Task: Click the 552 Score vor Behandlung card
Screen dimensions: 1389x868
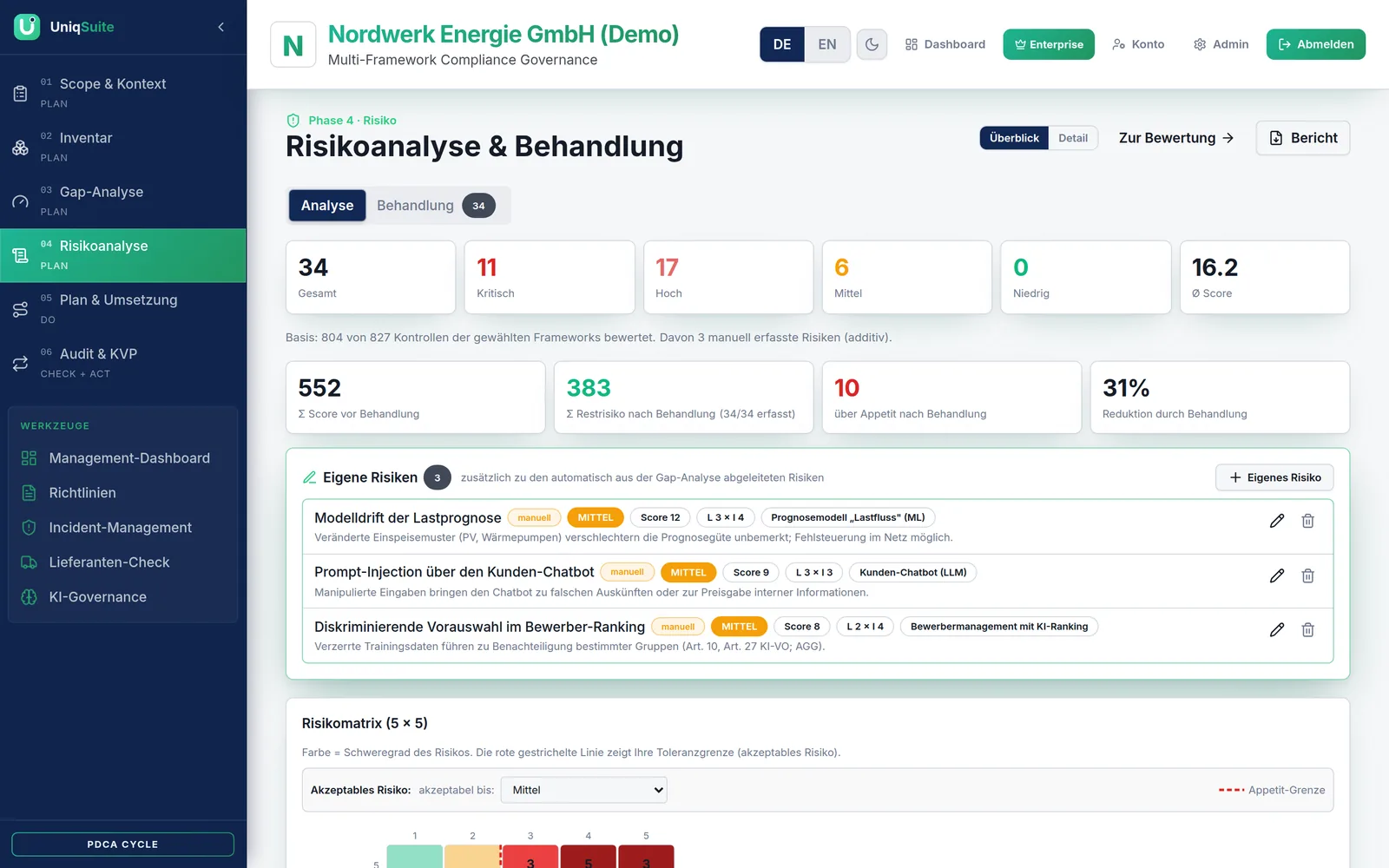Action: (x=416, y=398)
